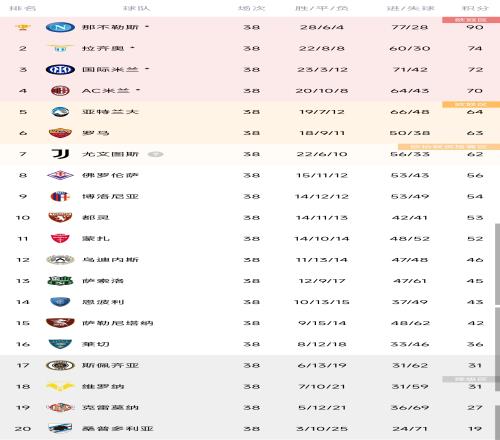Open the 亚特兰大 team name link
This screenshot has width=500, height=440.
pyautogui.click(x=110, y=112)
